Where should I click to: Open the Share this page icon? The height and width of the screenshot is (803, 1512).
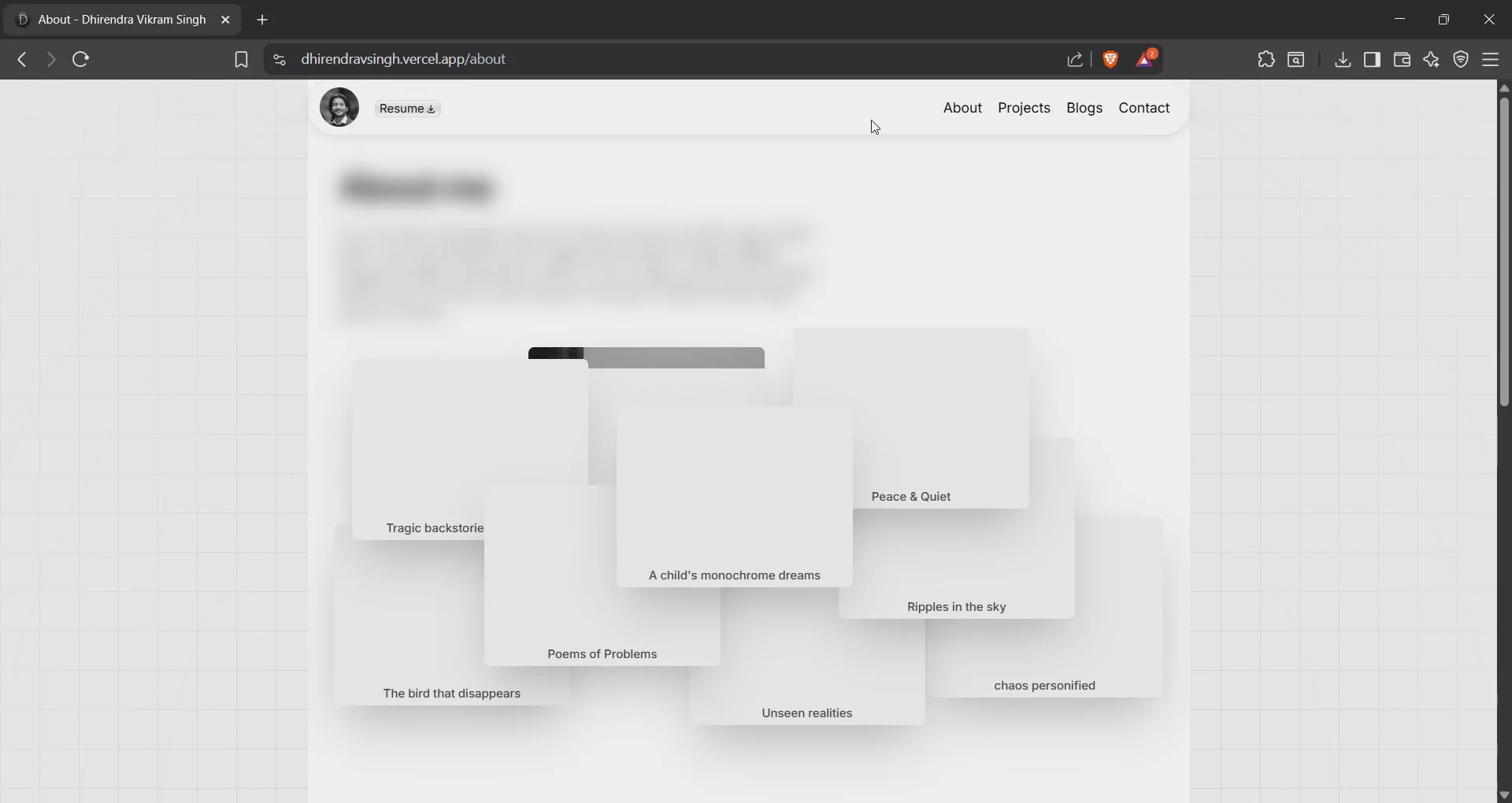[x=1076, y=59]
